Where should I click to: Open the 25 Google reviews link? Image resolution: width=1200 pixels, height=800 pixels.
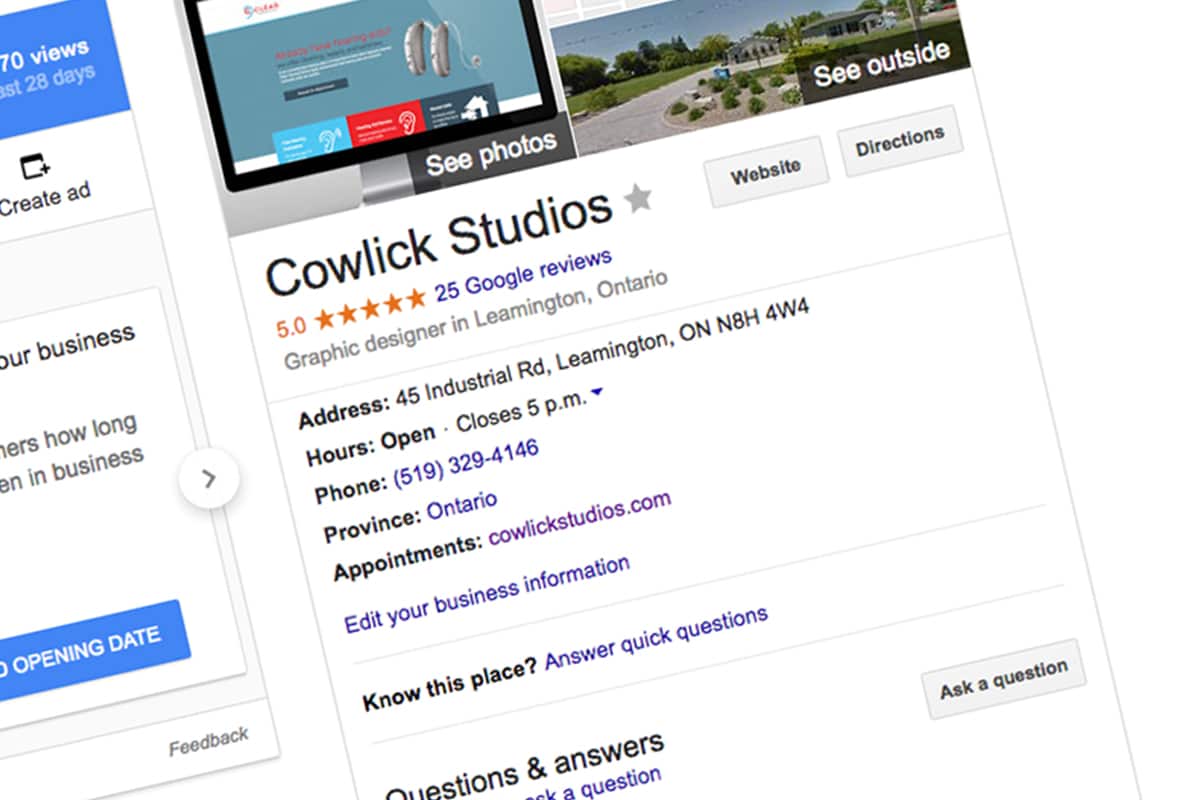point(523,274)
